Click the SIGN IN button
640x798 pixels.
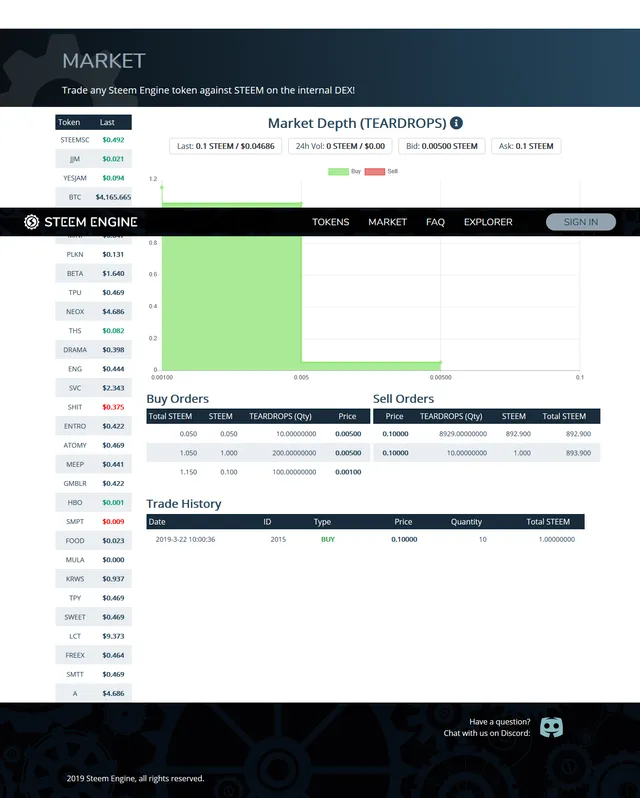581,222
